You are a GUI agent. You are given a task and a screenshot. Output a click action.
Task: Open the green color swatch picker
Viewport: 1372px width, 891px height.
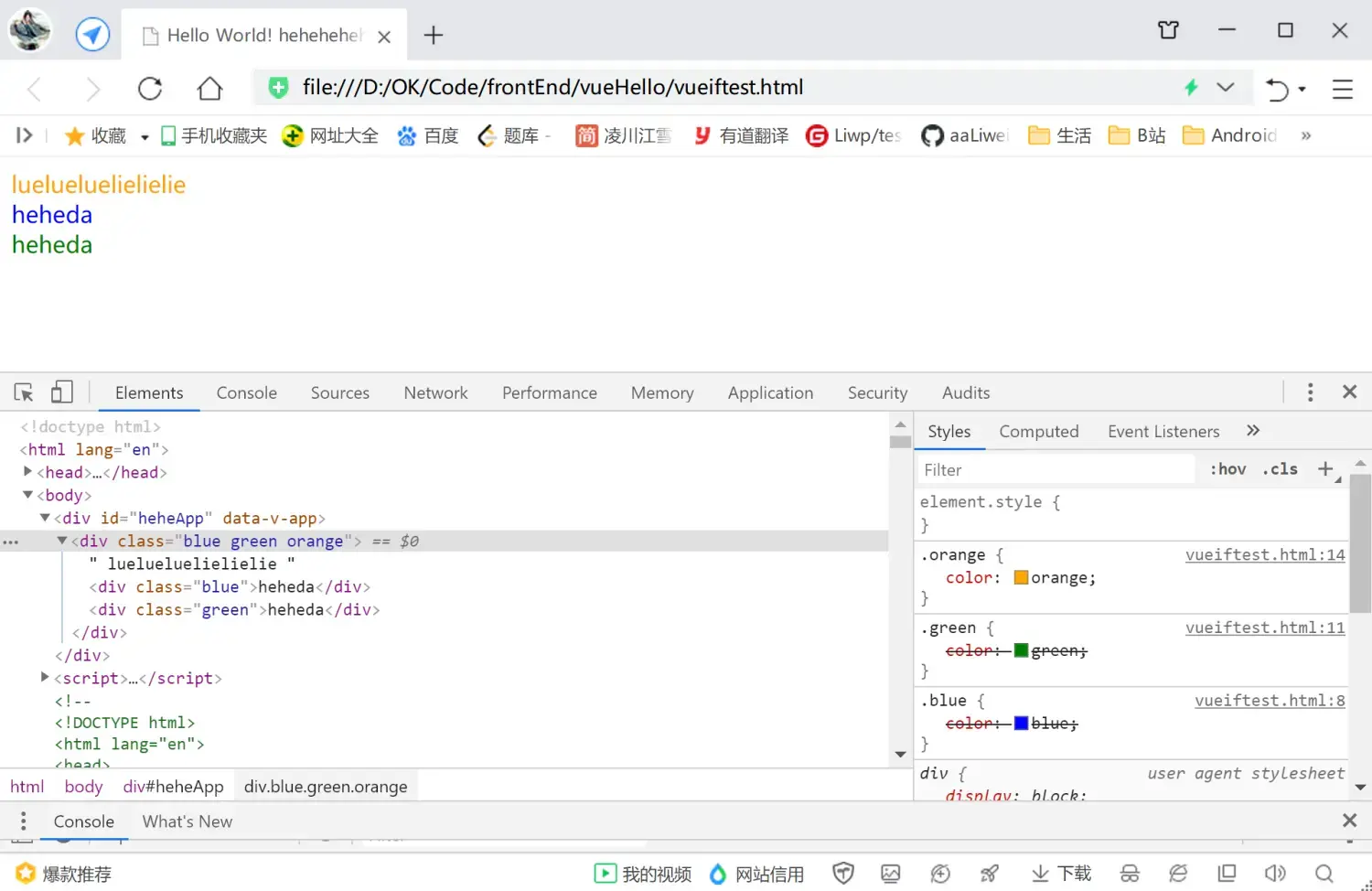coord(1021,650)
